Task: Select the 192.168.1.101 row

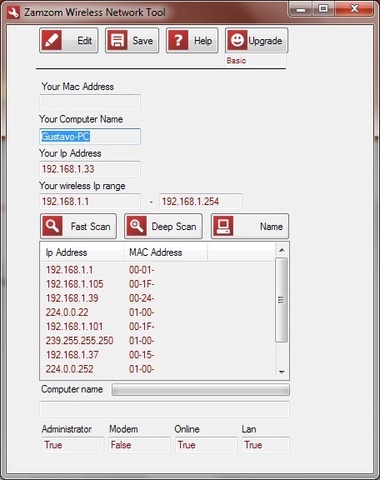Action: pyautogui.click(x=158, y=326)
